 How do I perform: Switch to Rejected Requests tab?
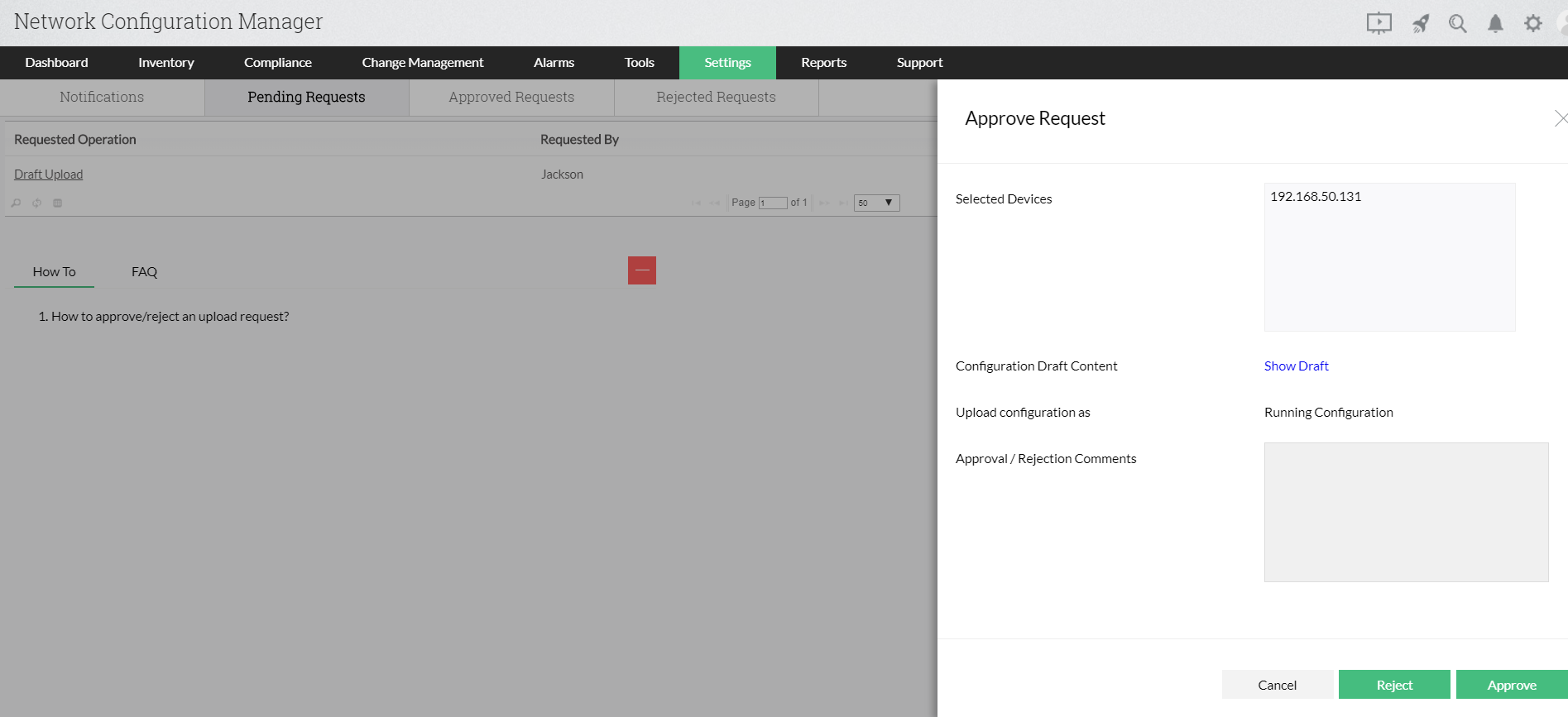(x=717, y=98)
